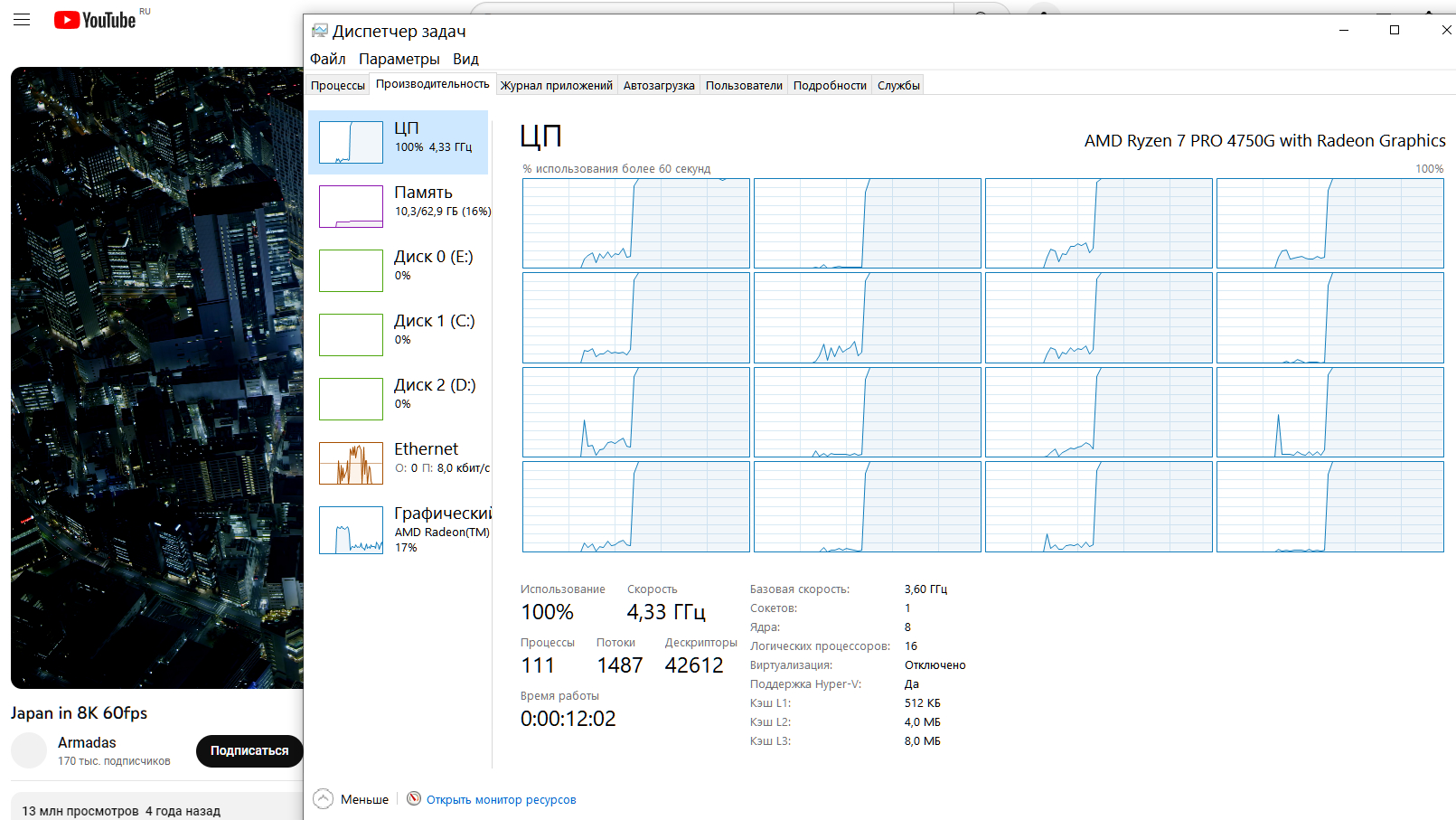Image resolution: width=1456 pixels, height=820 pixels.
Task: Open the Файл menu
Action: point(328,59)
